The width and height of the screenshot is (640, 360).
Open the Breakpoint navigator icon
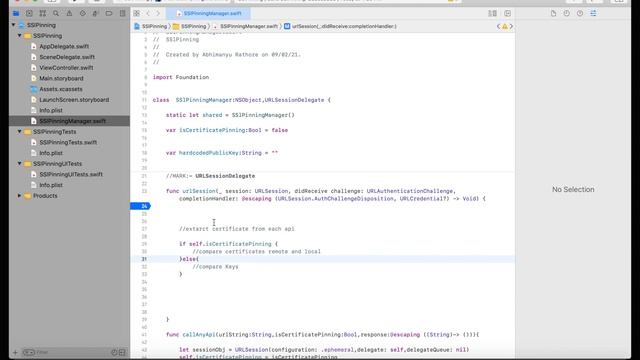point(109,13)
